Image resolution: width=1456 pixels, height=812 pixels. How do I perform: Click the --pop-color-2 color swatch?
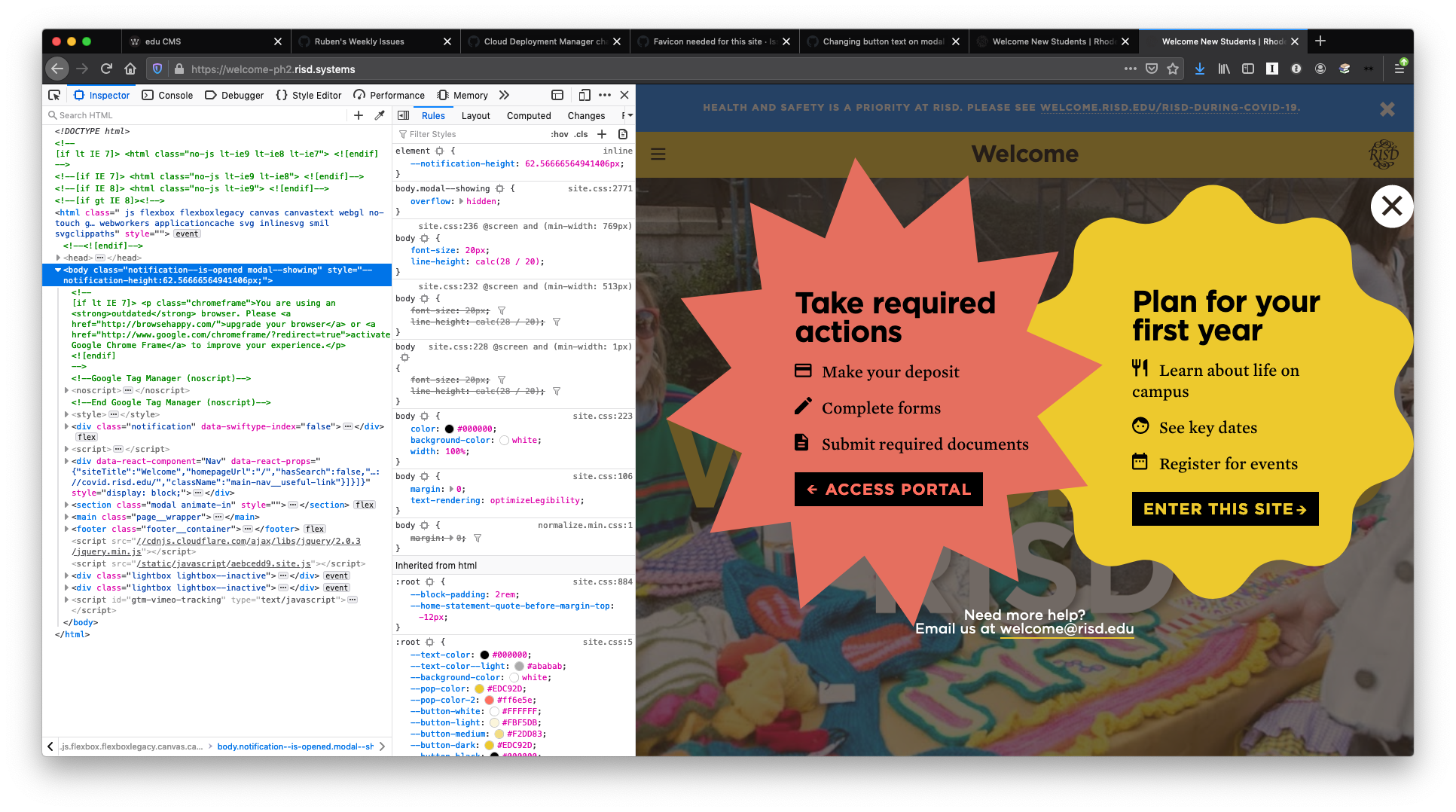(490, 700)
